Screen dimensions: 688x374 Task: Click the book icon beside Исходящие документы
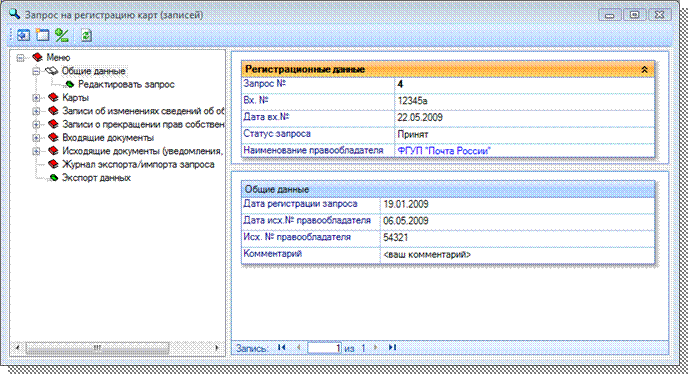point(53,151)
